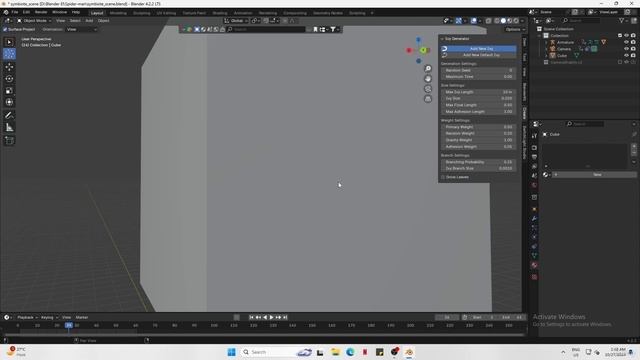Viewport: 640px width, 360px height.
Task: Open the Render properties tab icon
Action: point(534,148)
